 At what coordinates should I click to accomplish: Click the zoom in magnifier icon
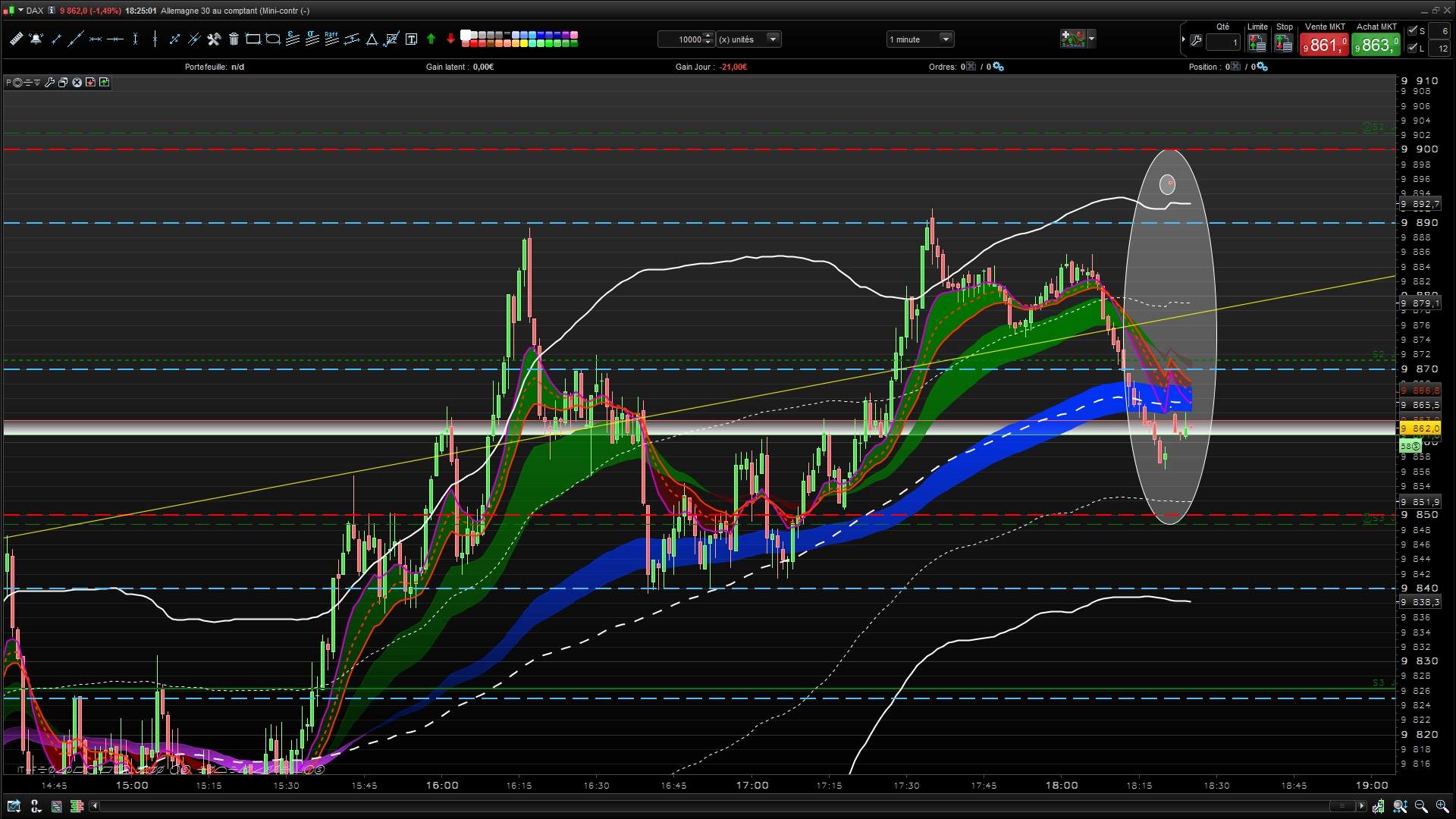(x=1441, y=806)
